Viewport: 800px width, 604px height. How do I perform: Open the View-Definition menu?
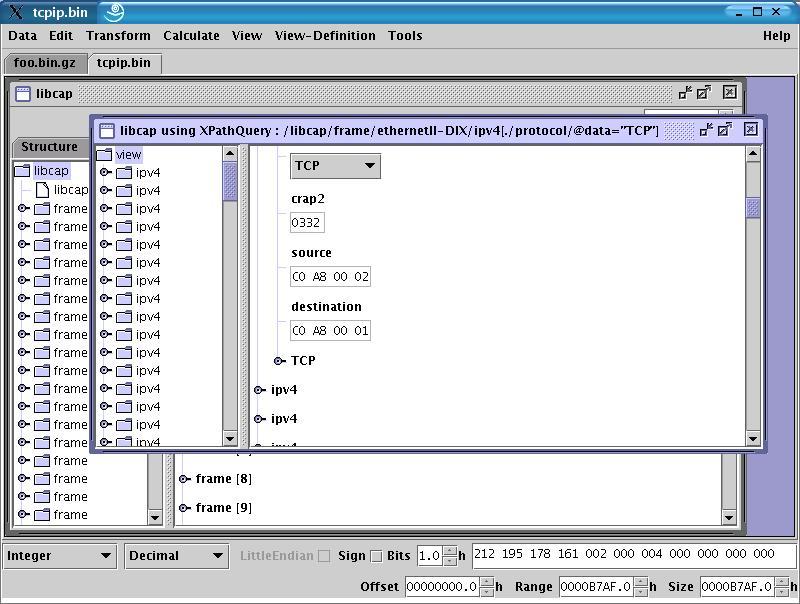[325, 35]
